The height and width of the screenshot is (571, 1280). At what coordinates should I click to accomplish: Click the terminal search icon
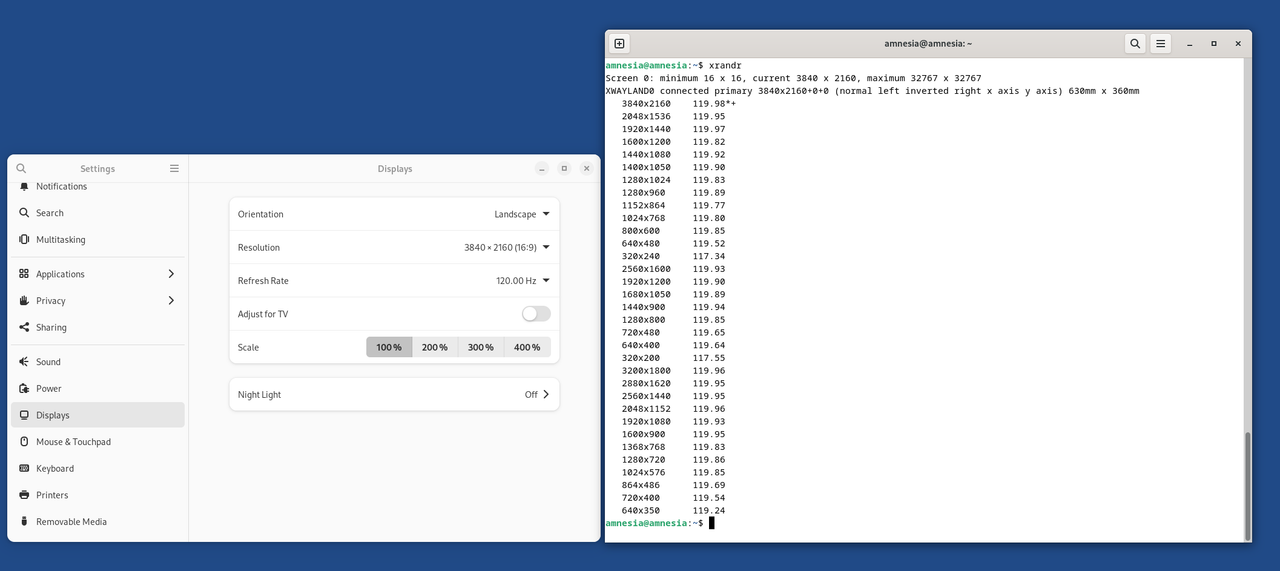1135,44
